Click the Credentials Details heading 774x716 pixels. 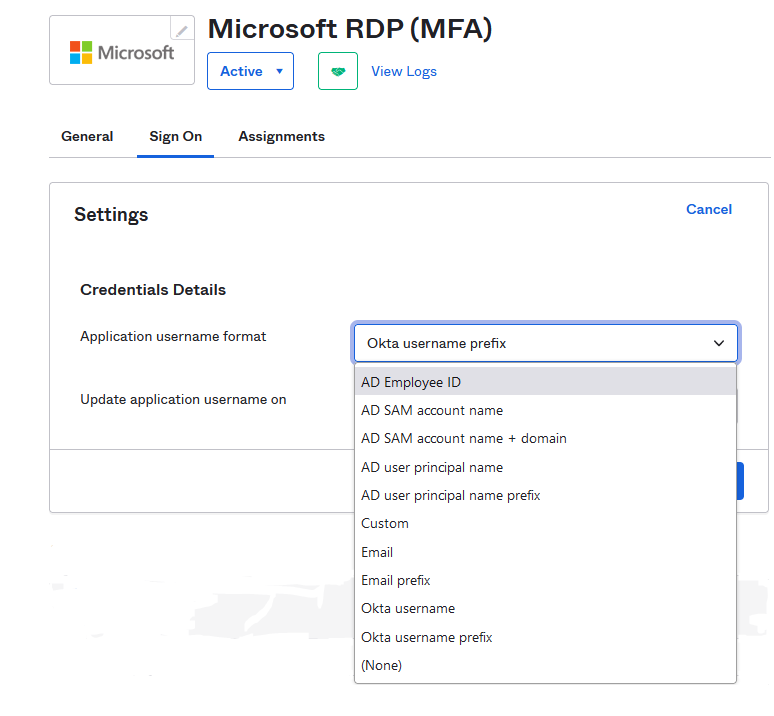tap(153, 290)
